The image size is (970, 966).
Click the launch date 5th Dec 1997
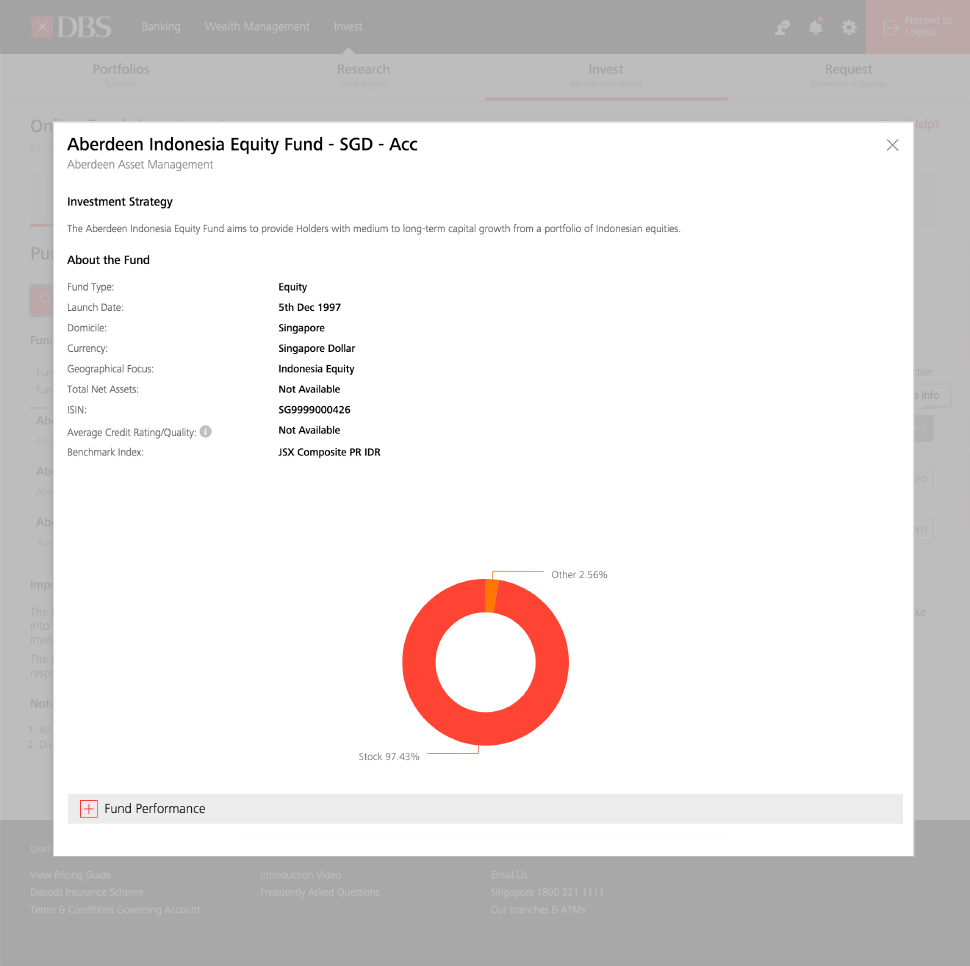[x=309, y=307]
